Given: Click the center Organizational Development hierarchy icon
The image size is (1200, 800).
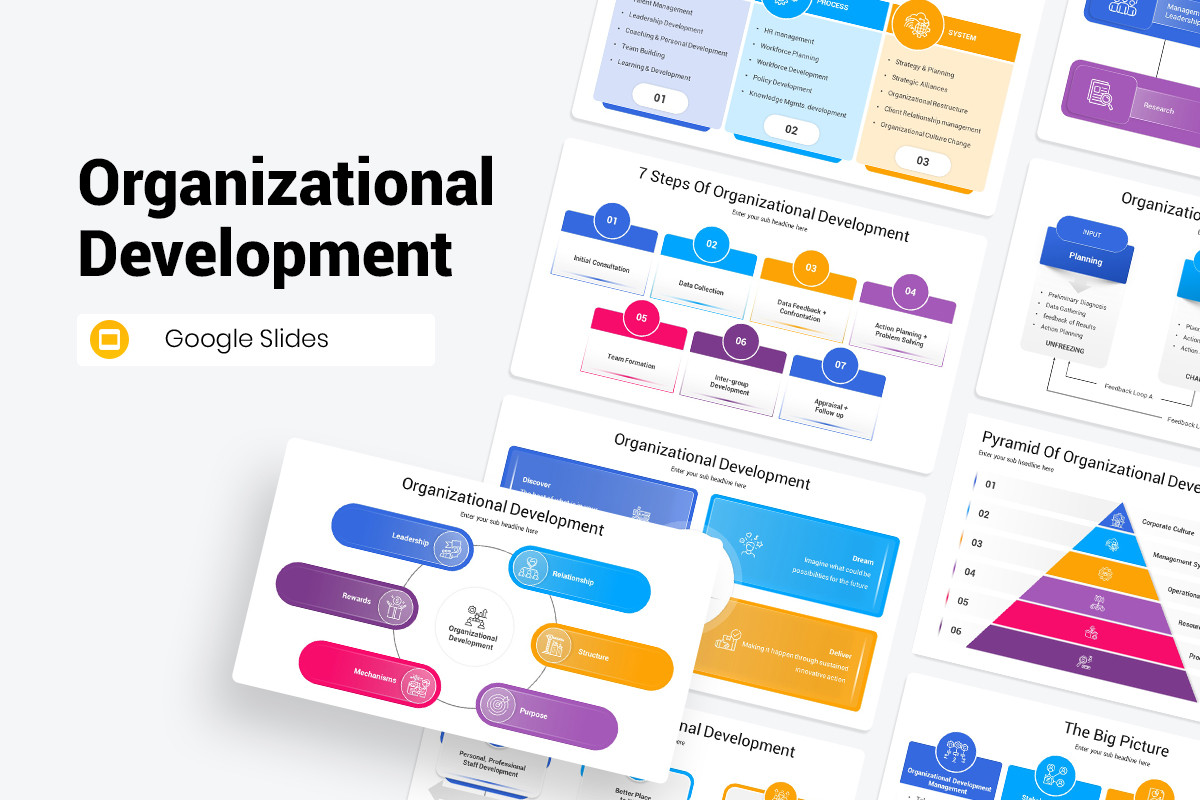Looking at the screenshot, I should [476, 616].
